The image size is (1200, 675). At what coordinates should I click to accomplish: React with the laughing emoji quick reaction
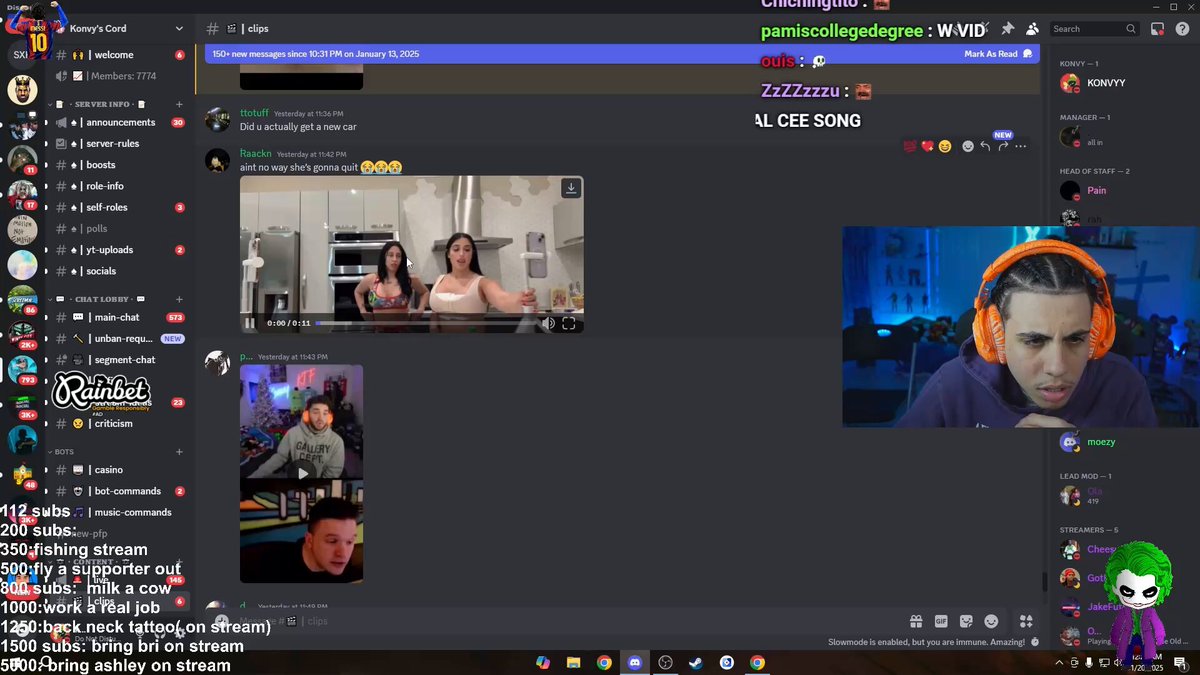[x=945, y=146]
